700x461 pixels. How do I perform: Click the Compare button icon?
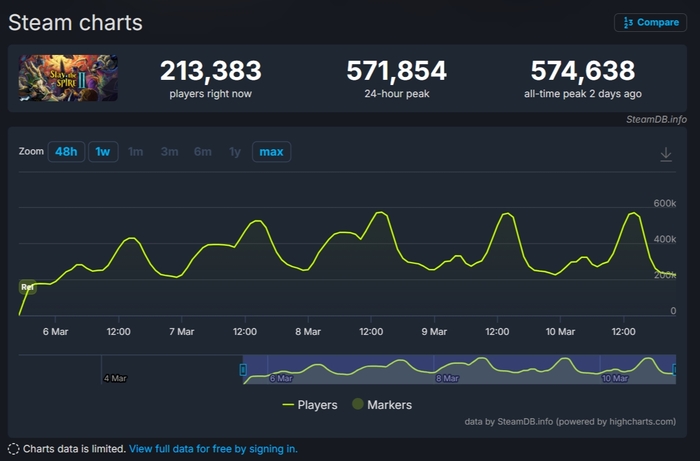click(x=625, y=23)
